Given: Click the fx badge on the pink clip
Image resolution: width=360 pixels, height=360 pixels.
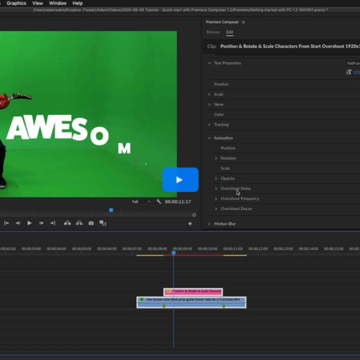Looking at the screenshot, I should pyautogui.click(x=169, y=291).
